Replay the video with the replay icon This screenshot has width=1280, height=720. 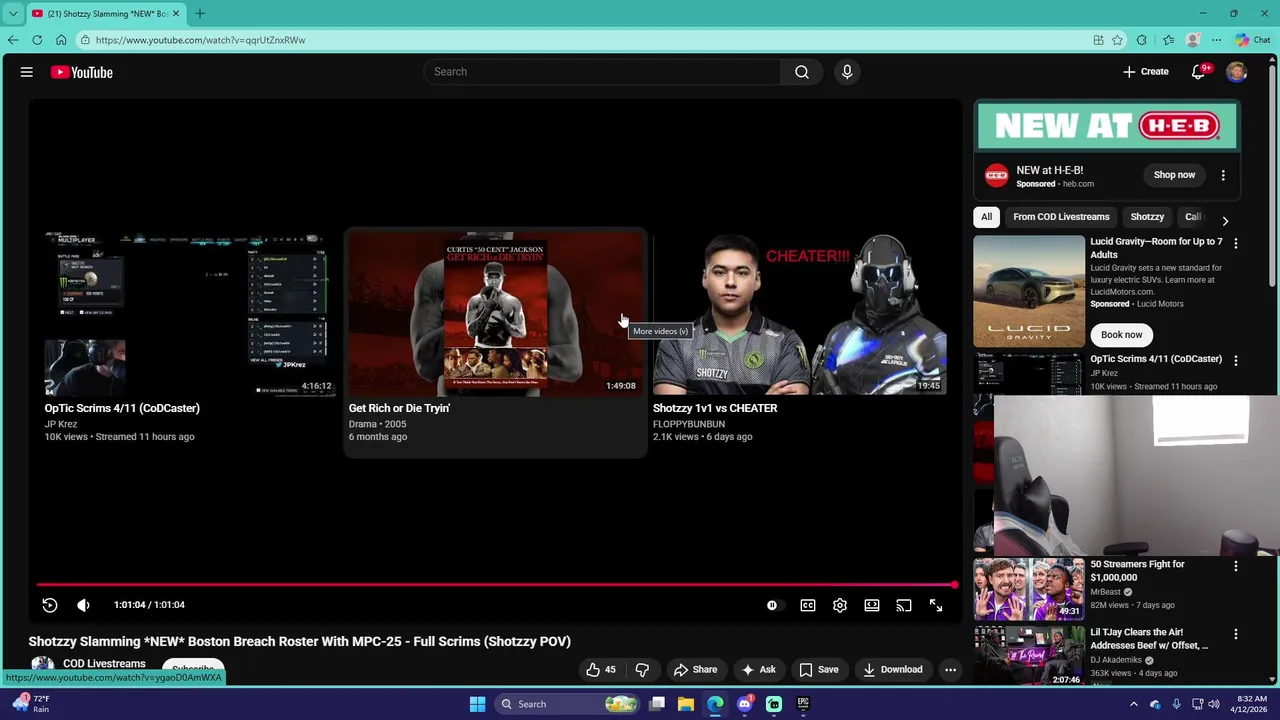click(50, 605)
